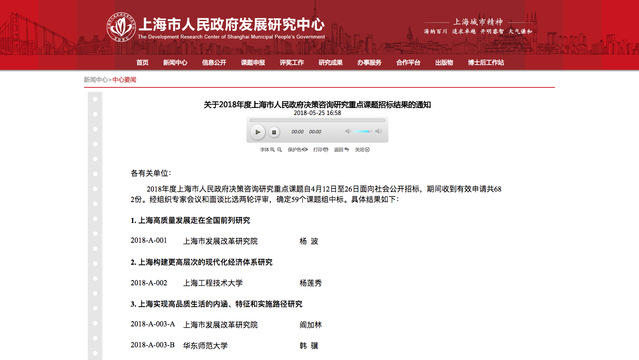Click 中心要闻 breadcrumb link

pos(124,80)
